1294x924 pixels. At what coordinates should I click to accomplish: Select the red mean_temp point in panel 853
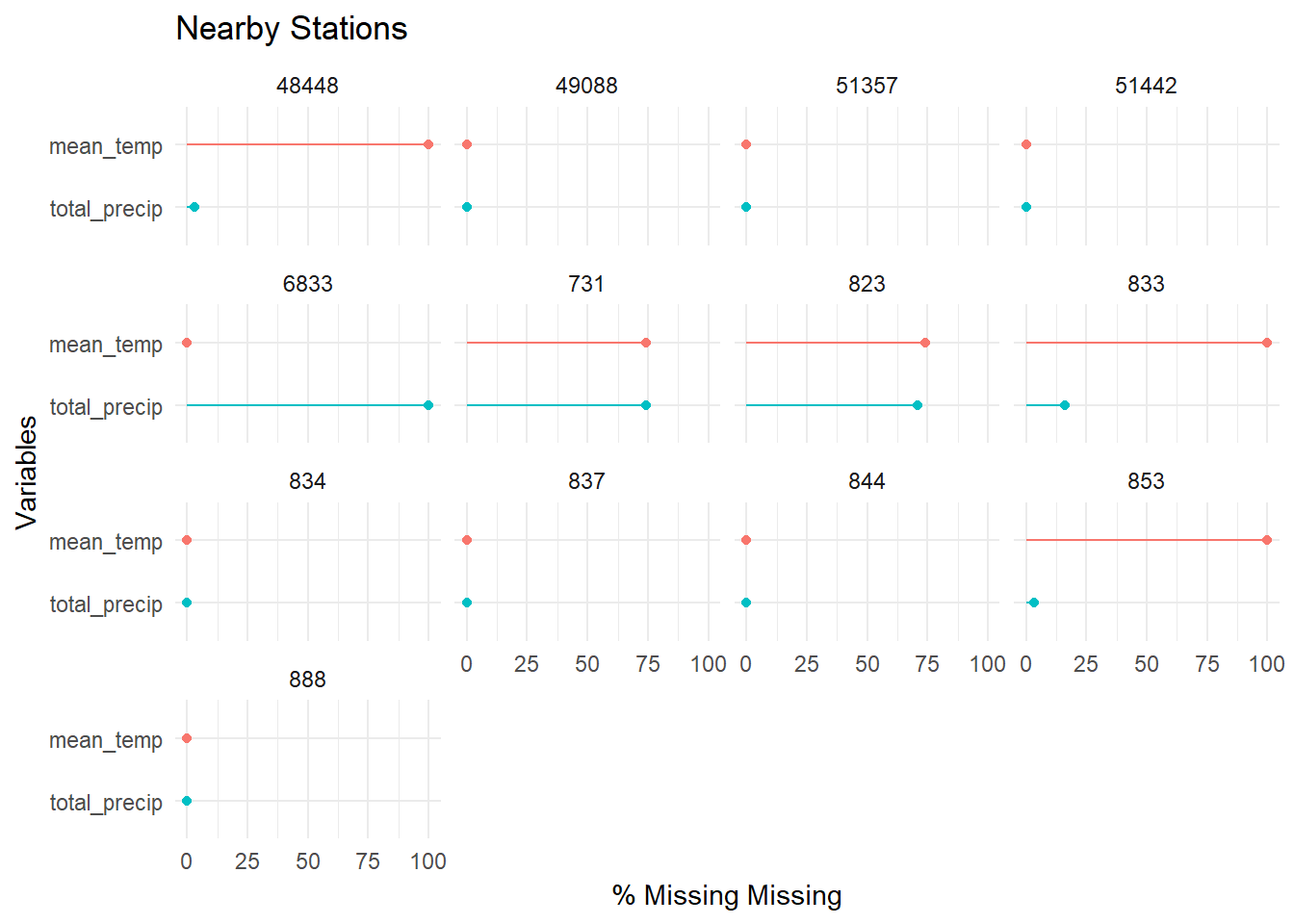pos(1267,540)
